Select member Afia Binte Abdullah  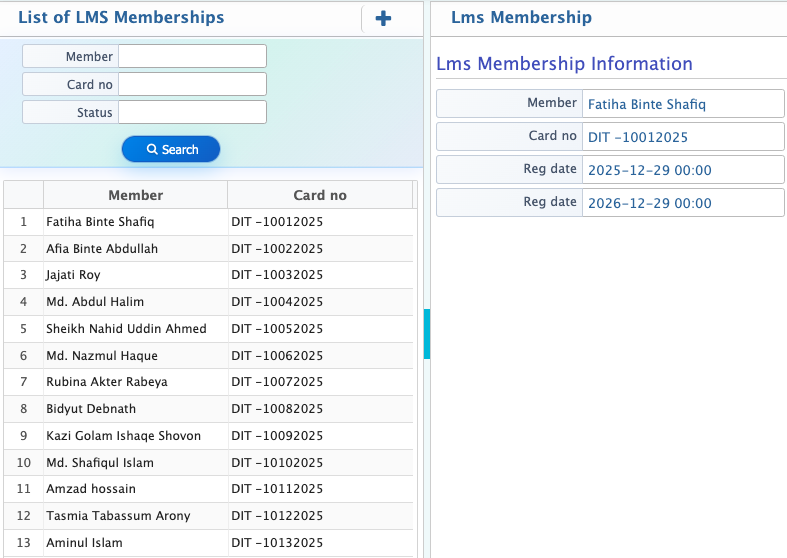point(102,248)
